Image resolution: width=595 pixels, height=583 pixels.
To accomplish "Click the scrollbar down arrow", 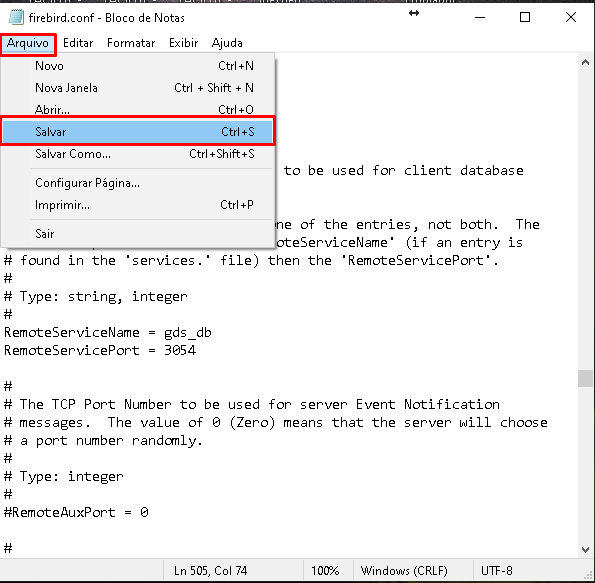I will tap(586, 550).
